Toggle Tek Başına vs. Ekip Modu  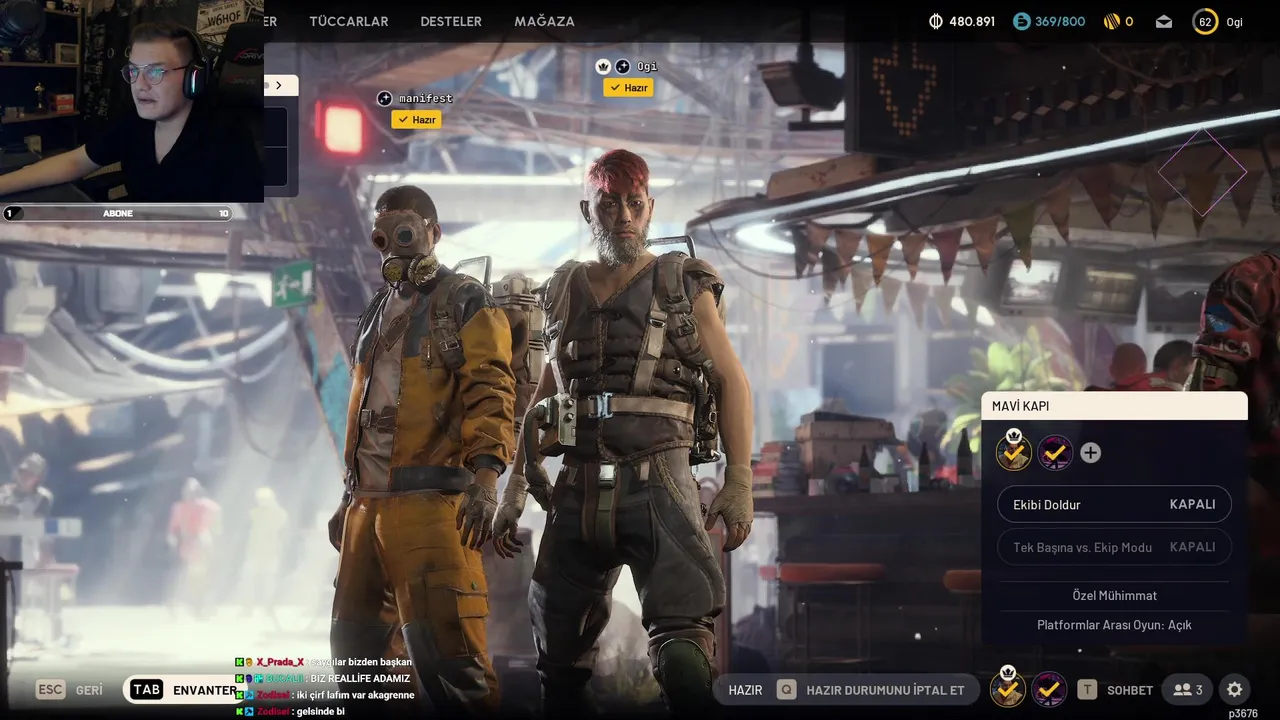click(1114, 547)
